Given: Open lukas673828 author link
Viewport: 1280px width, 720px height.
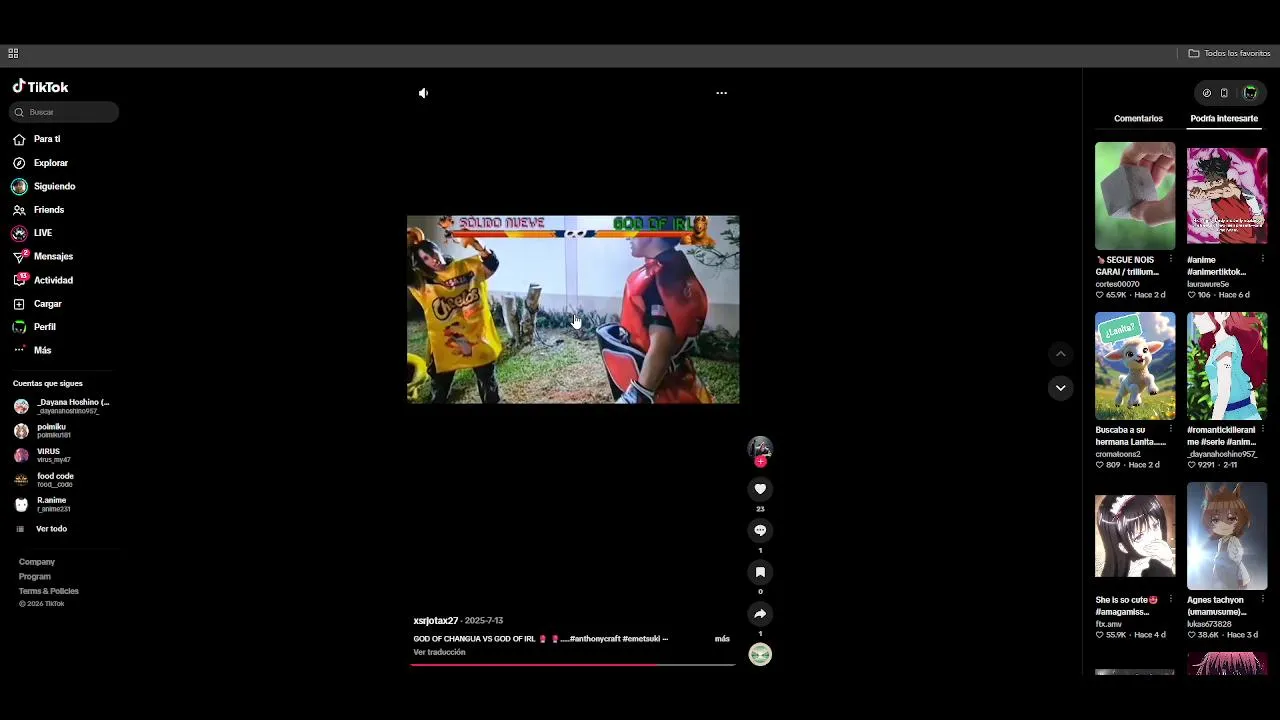Looking at the screenshot, I should point(1209,624).
